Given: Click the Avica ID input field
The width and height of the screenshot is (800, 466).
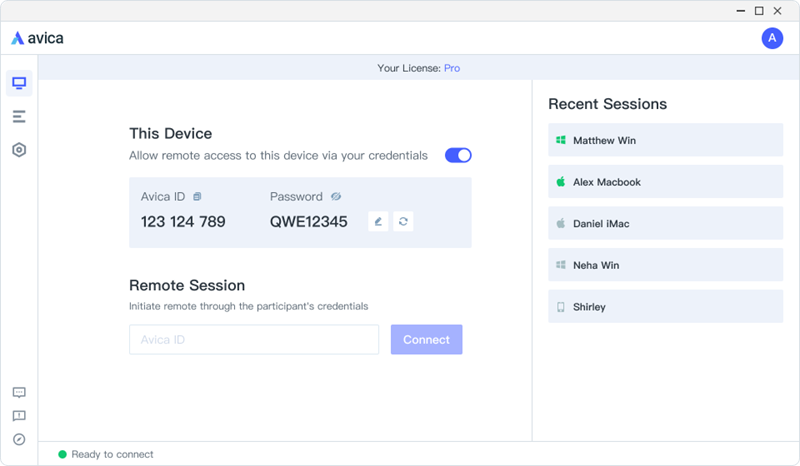Looking at the screenshot, I should point(254,339).
